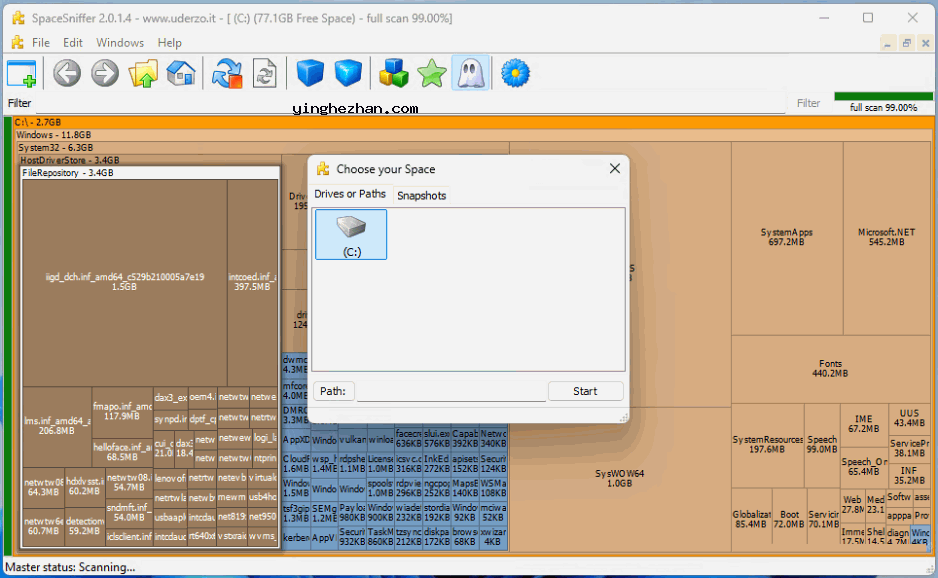Click the Home folder icon

(x=181, y=74)
